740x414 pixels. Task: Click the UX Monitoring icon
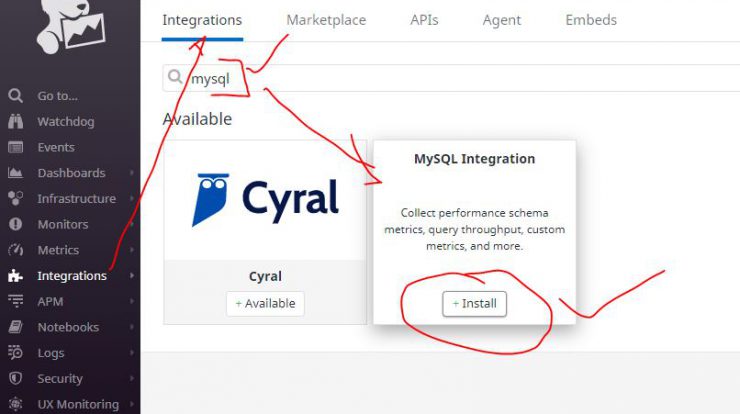click(x=15, y=404)
